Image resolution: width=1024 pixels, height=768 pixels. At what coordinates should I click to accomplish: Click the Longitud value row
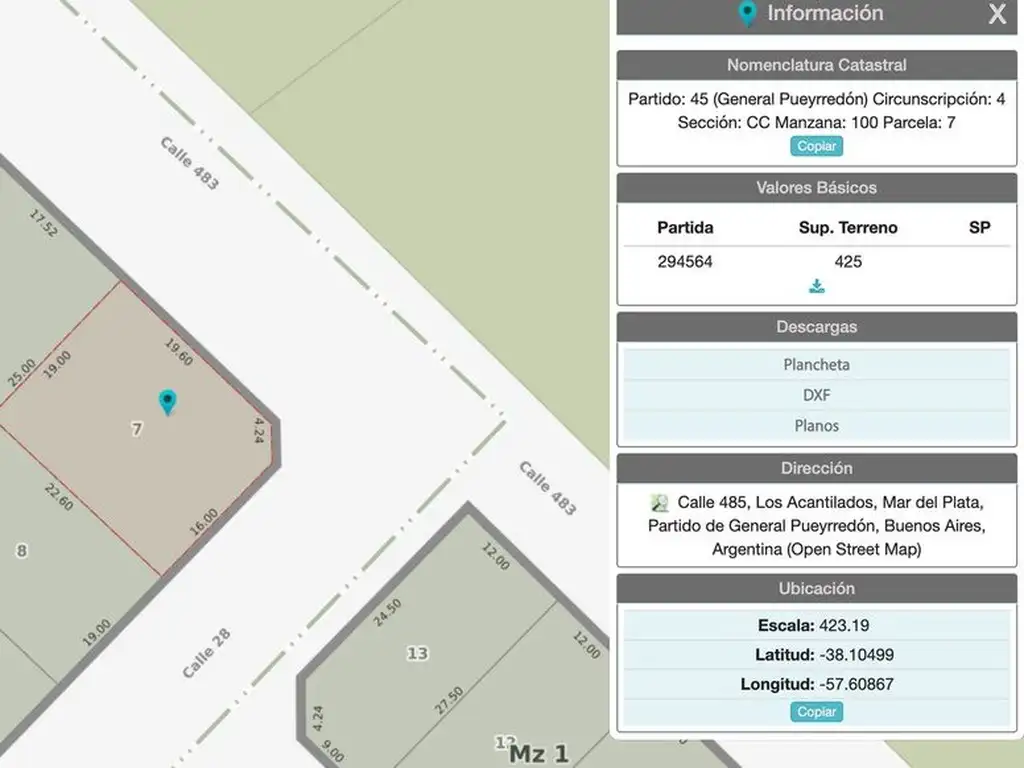816,684
